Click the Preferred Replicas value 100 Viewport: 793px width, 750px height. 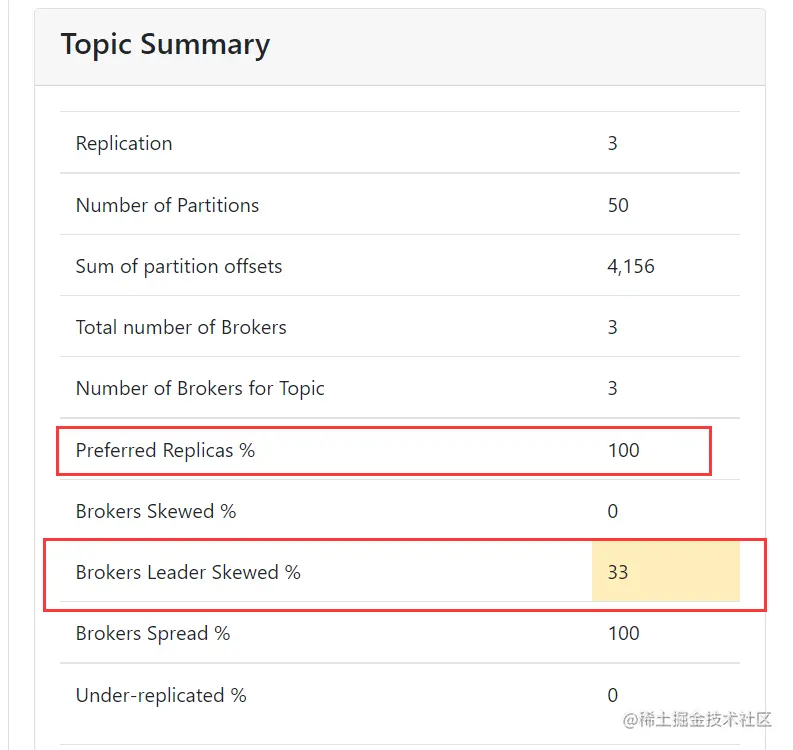point(623,450)
